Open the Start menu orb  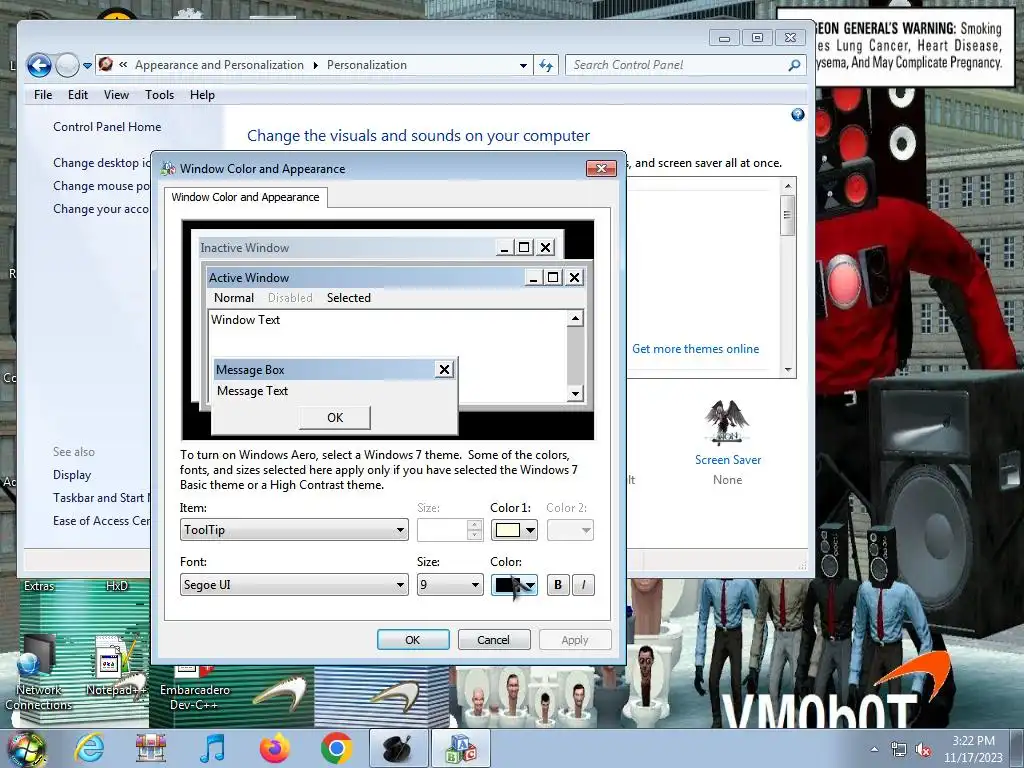pos(25,748)
